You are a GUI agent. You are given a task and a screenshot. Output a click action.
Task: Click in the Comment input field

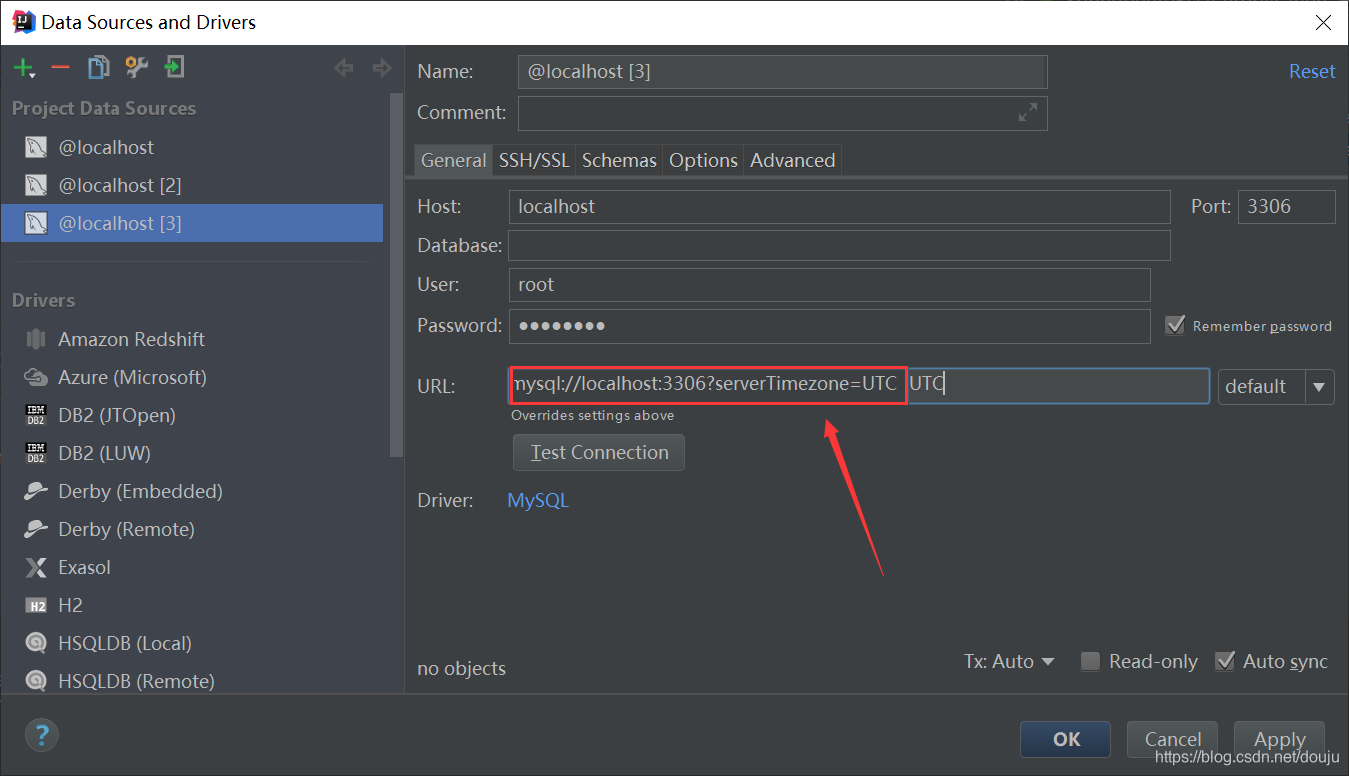[782, 113]
